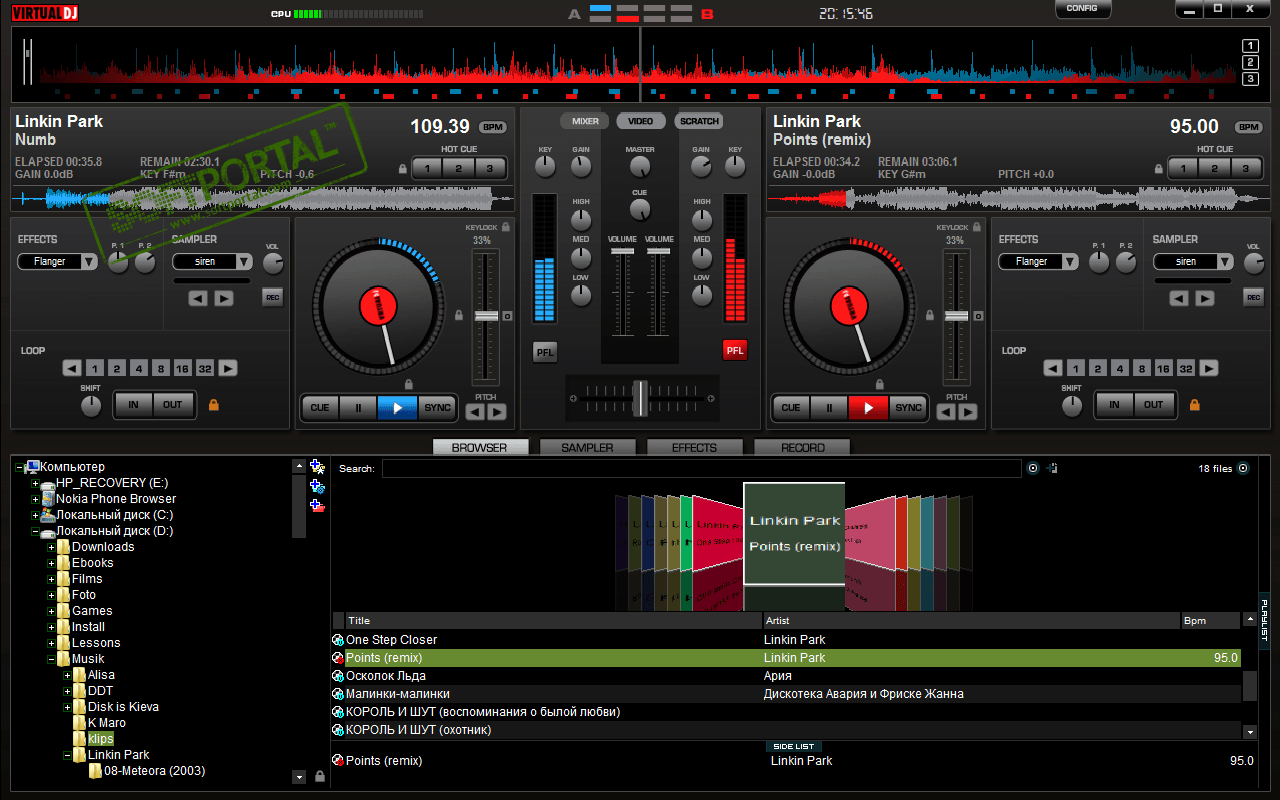1280x800 pixels.
Task: Switch to the EFFECTS tab
Action: point(695,447)
